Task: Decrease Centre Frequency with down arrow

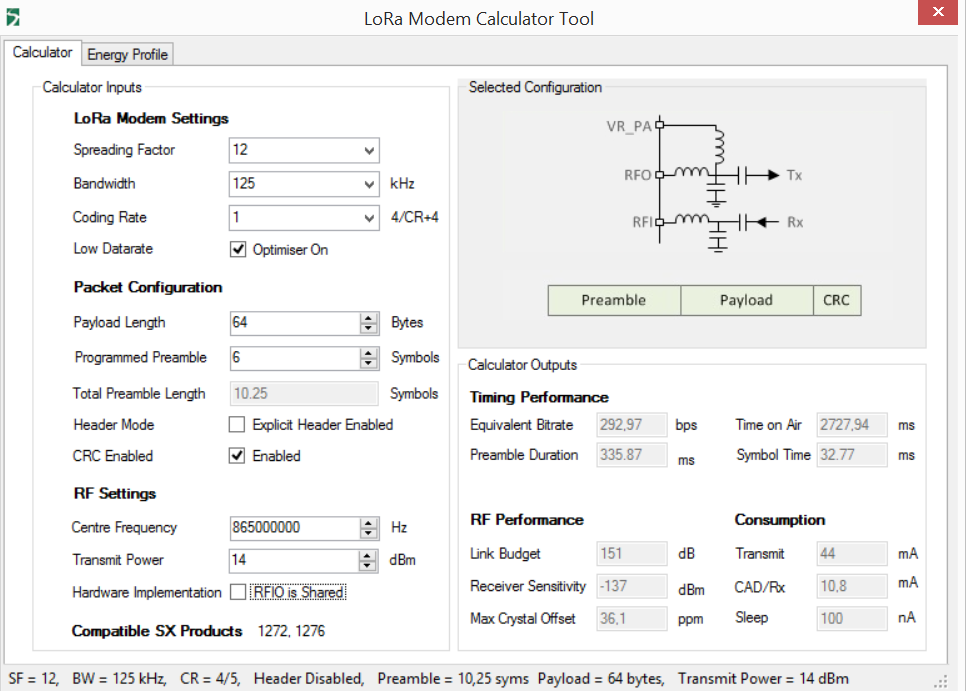Action: coord(368,533)
